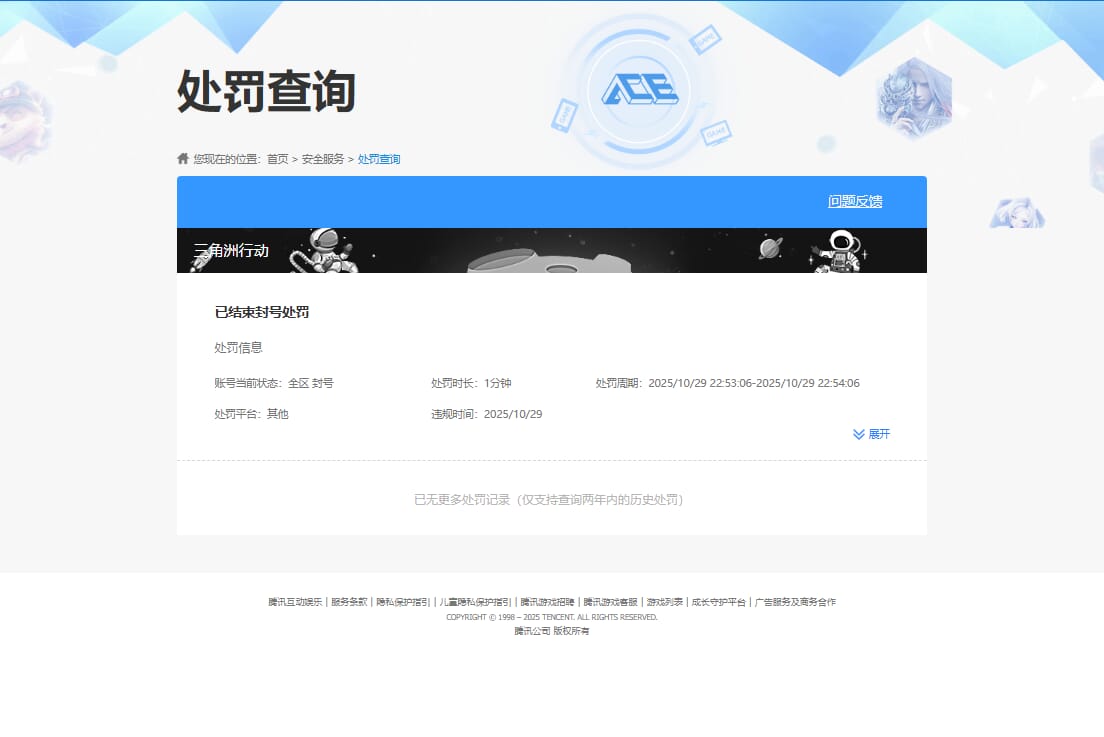Select 处罚查询 in the breadcrumb

click(379, 159)
